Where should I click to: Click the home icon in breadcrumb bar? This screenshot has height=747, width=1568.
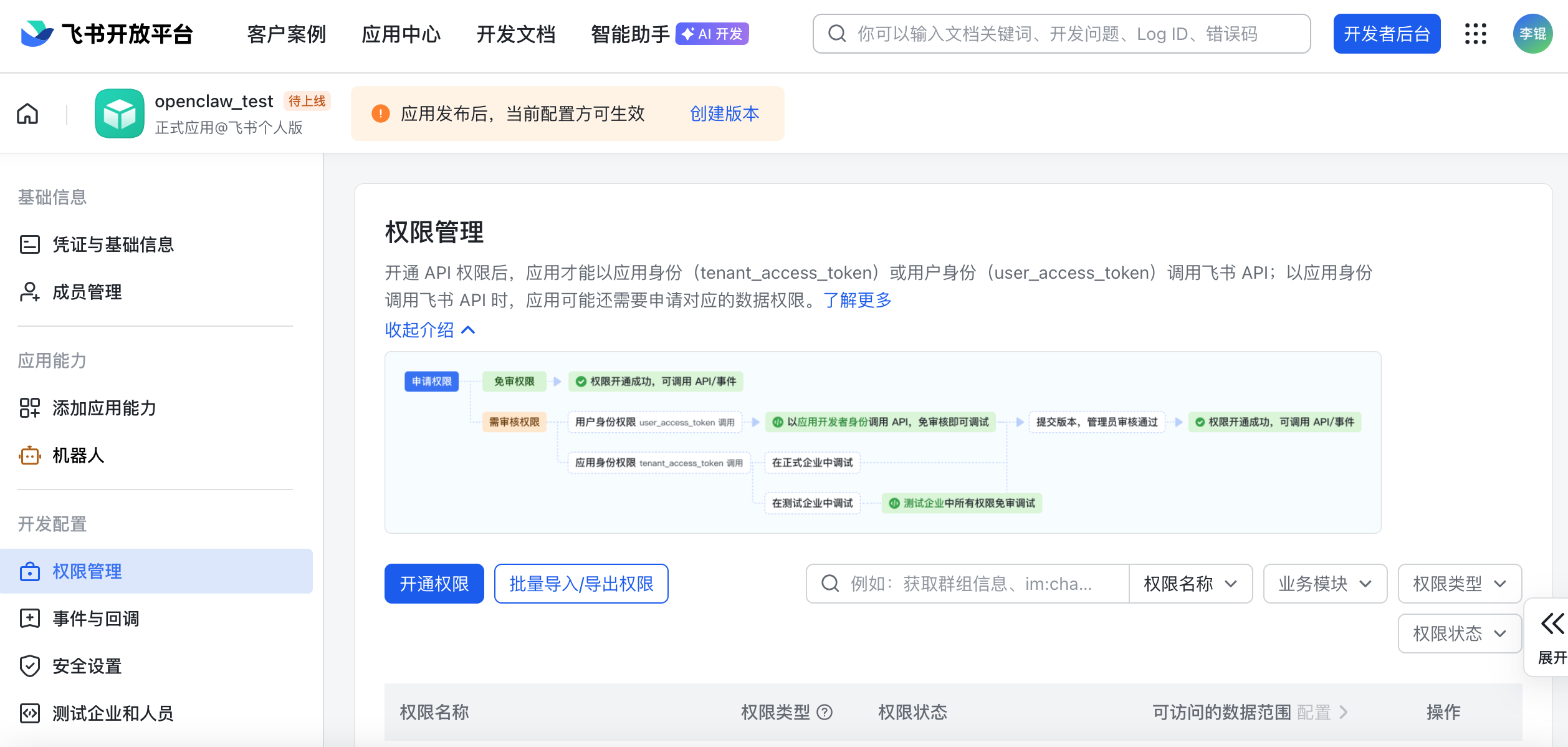click(x=27, y=114)
